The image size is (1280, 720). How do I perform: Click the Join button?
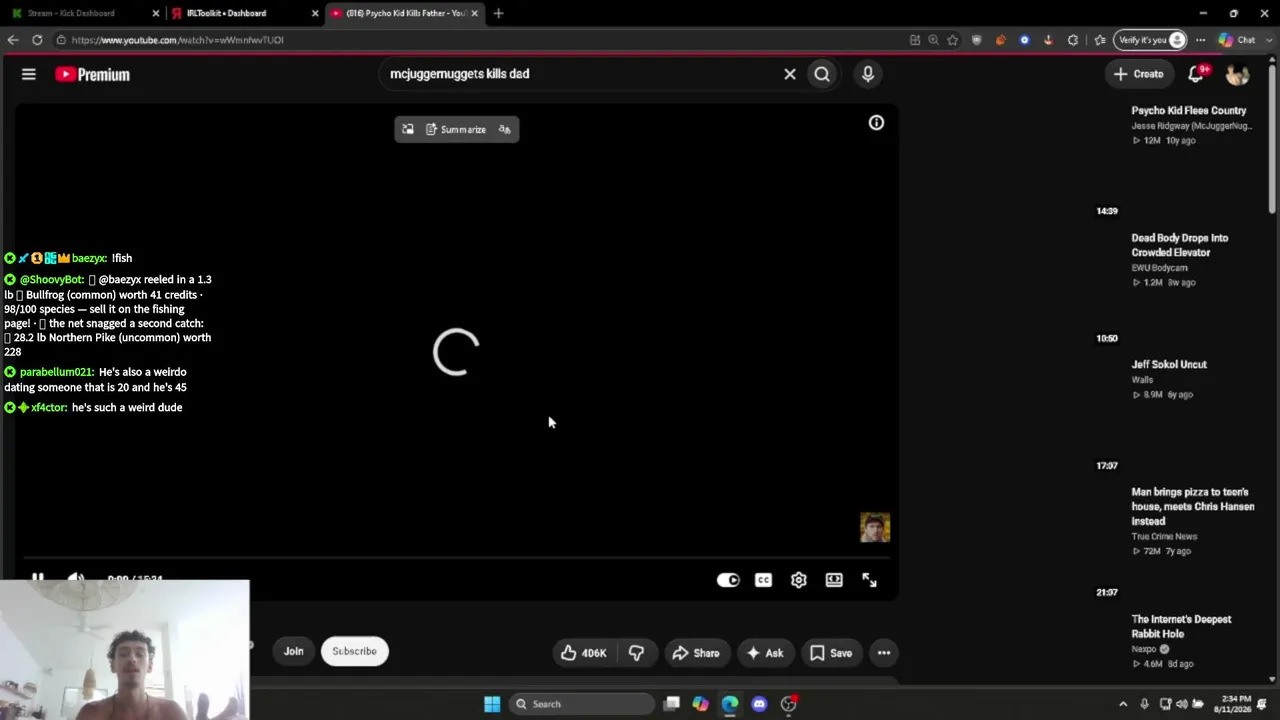click(293, 651)
